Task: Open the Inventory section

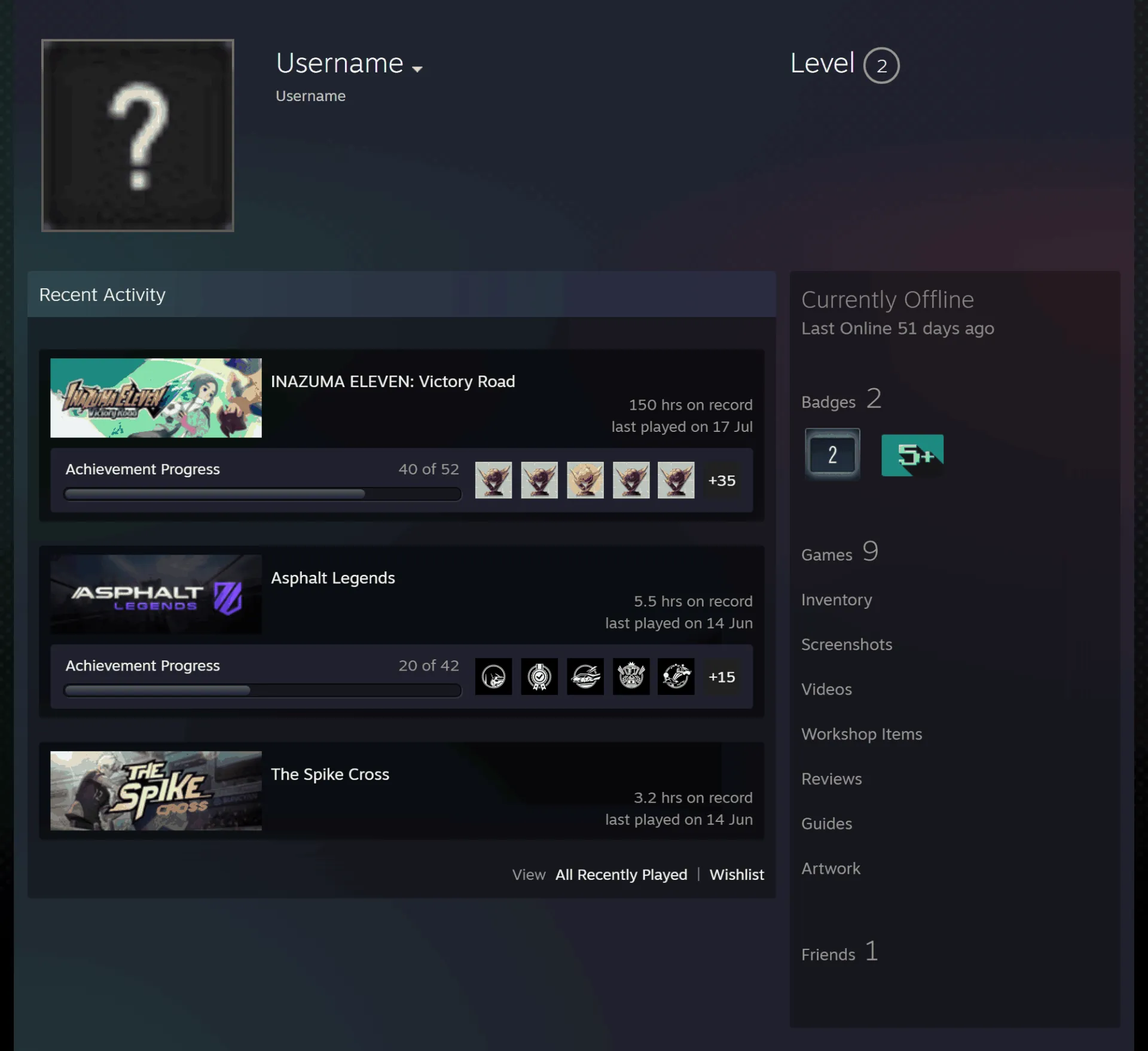Action: click(x=836, y=599)
